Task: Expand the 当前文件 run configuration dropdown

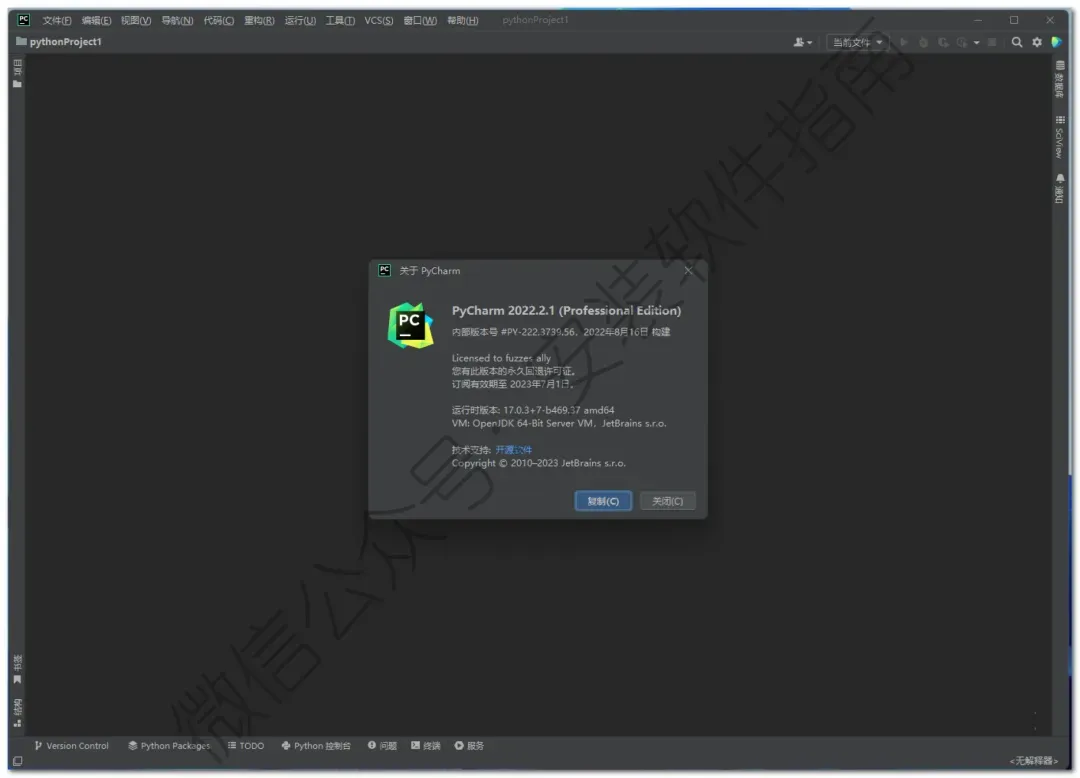Action: (857, 42)
